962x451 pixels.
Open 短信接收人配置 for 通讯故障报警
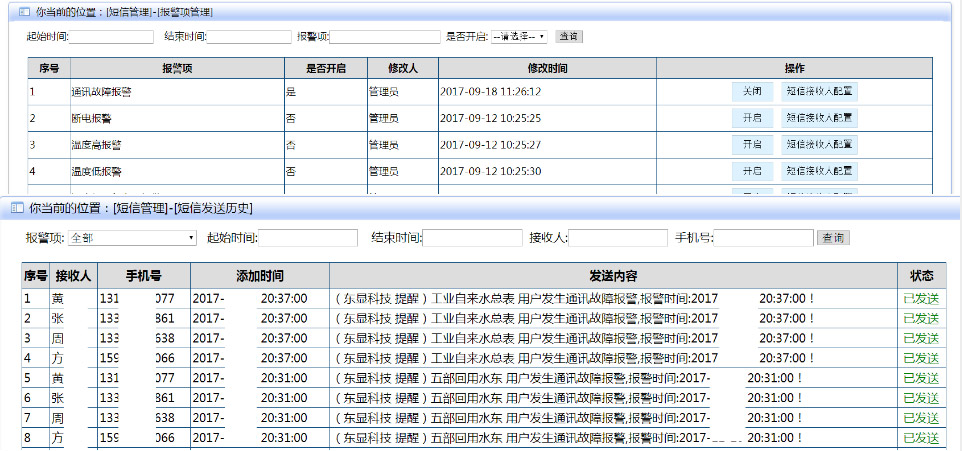point(819,91)
